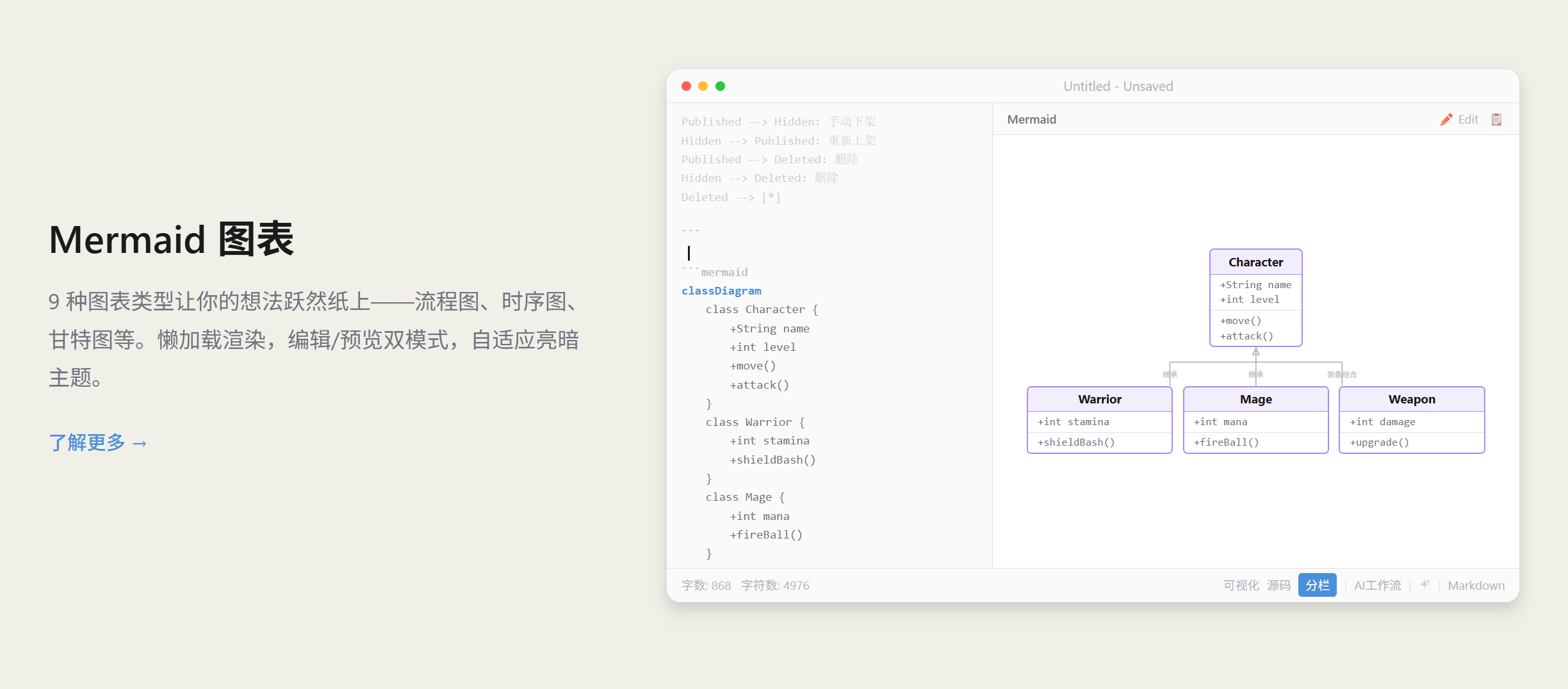The width and height of the screenshot is (1568, 689).
Task: Click '+int mana' in the code editor
Action: point(759,516)
